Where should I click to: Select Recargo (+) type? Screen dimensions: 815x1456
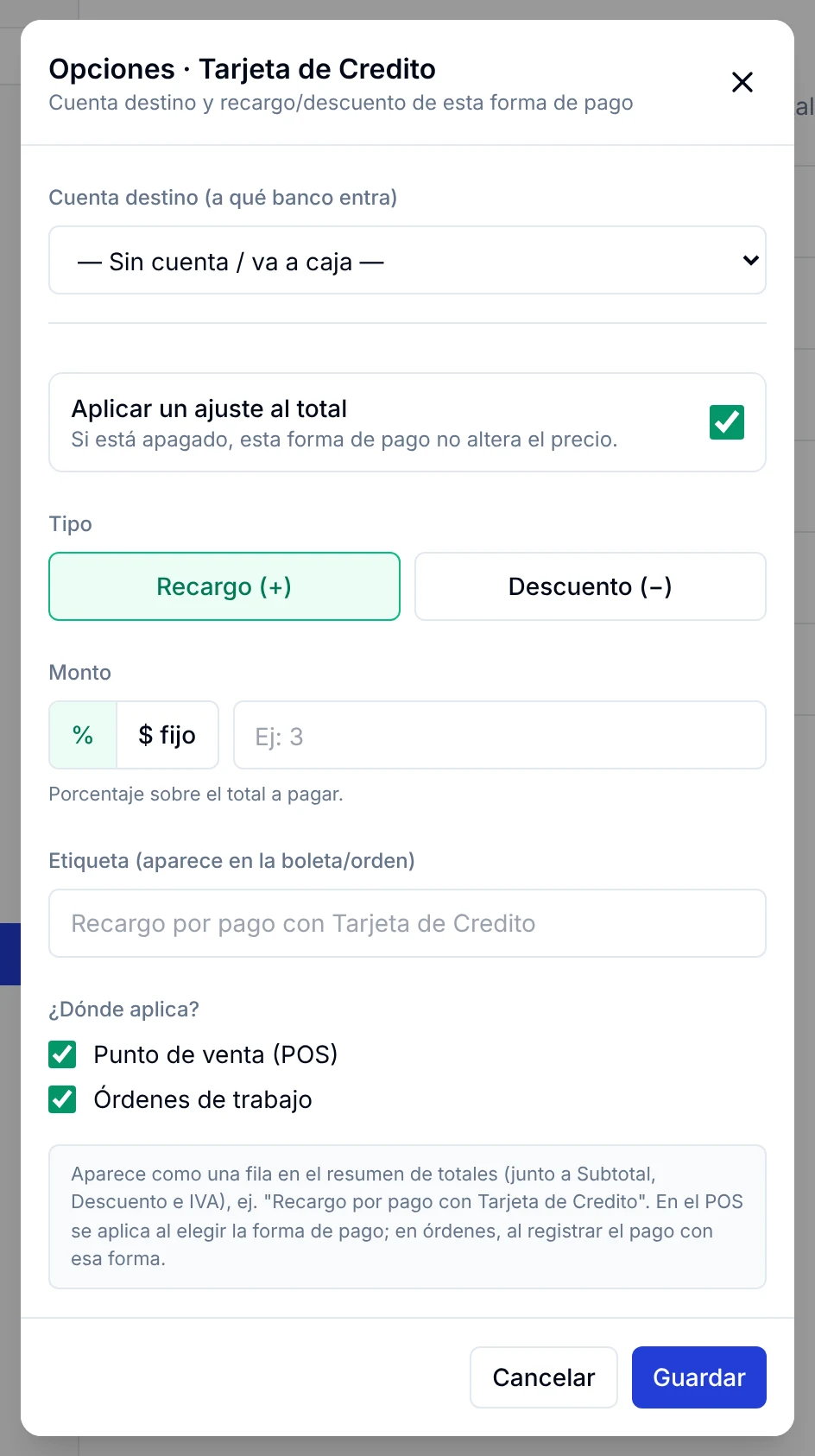pos(224,586)
